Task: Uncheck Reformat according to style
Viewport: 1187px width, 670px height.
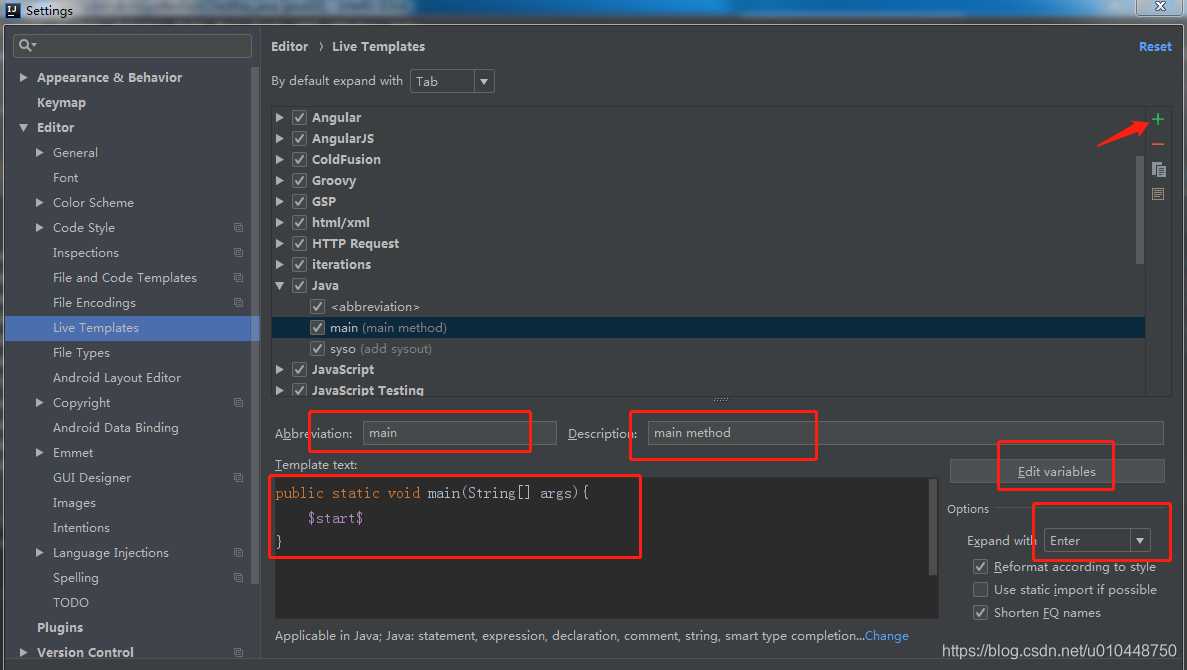Action: (980, 566)
